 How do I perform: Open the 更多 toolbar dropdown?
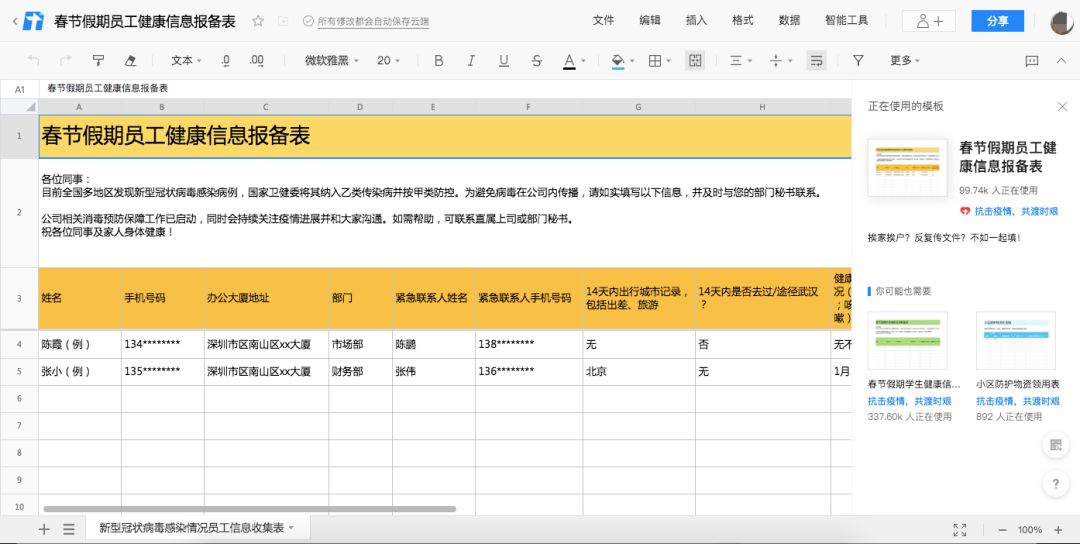tap(904, 61)
